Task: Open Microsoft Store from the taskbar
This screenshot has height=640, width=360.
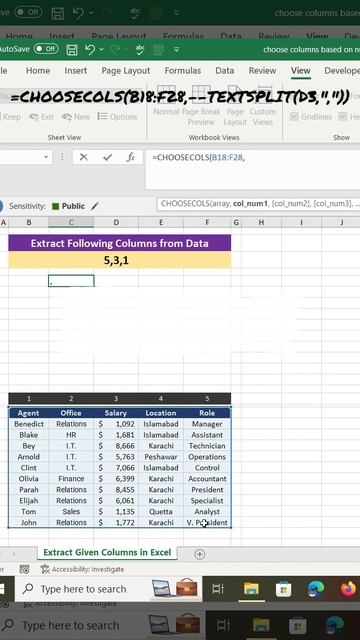Action: (283, 589)
